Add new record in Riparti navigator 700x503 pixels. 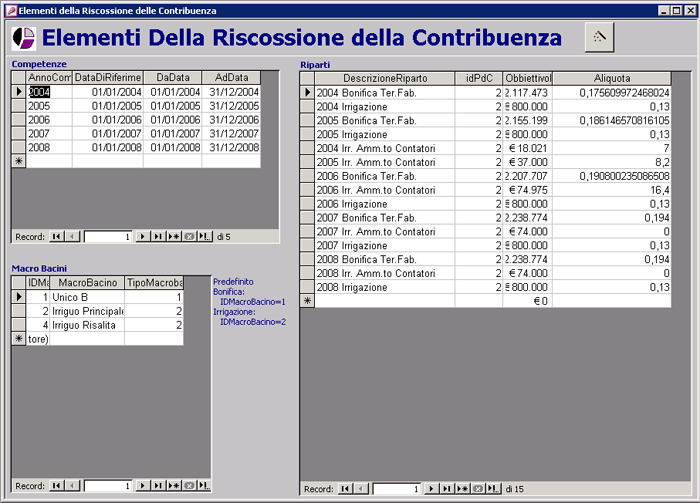coord(462,489)
